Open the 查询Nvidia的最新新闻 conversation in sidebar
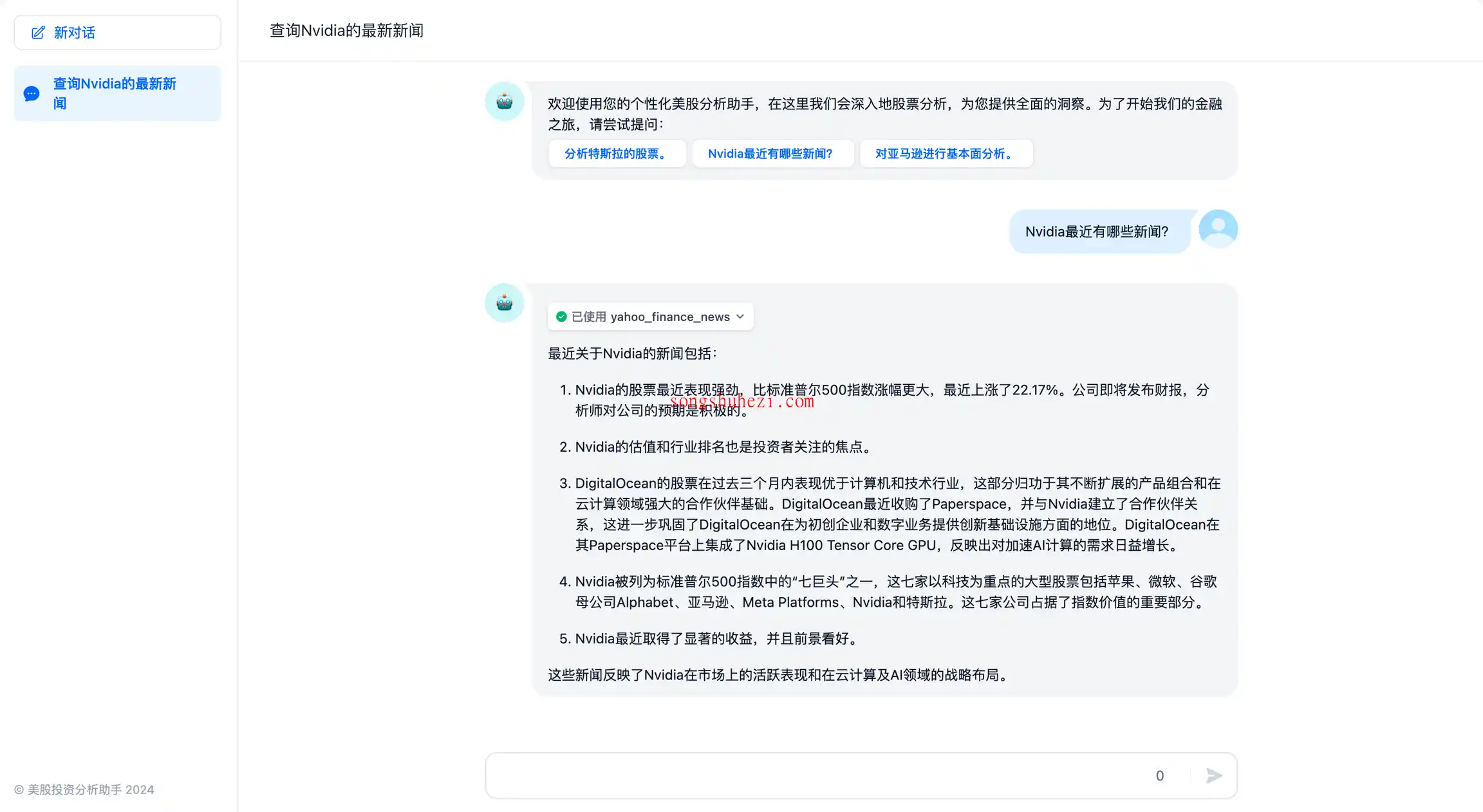This screenshot has width=1483, height=812. point(117,93)
